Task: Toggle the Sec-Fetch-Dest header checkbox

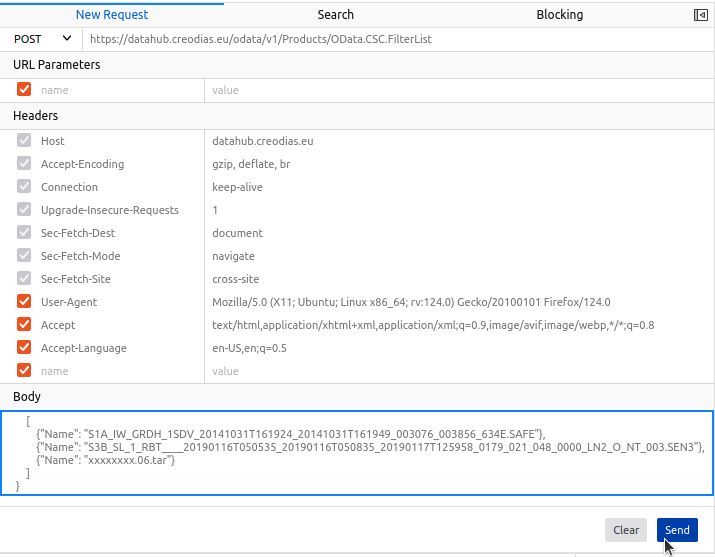Action: pyautogui.click(x=24, y=232)
